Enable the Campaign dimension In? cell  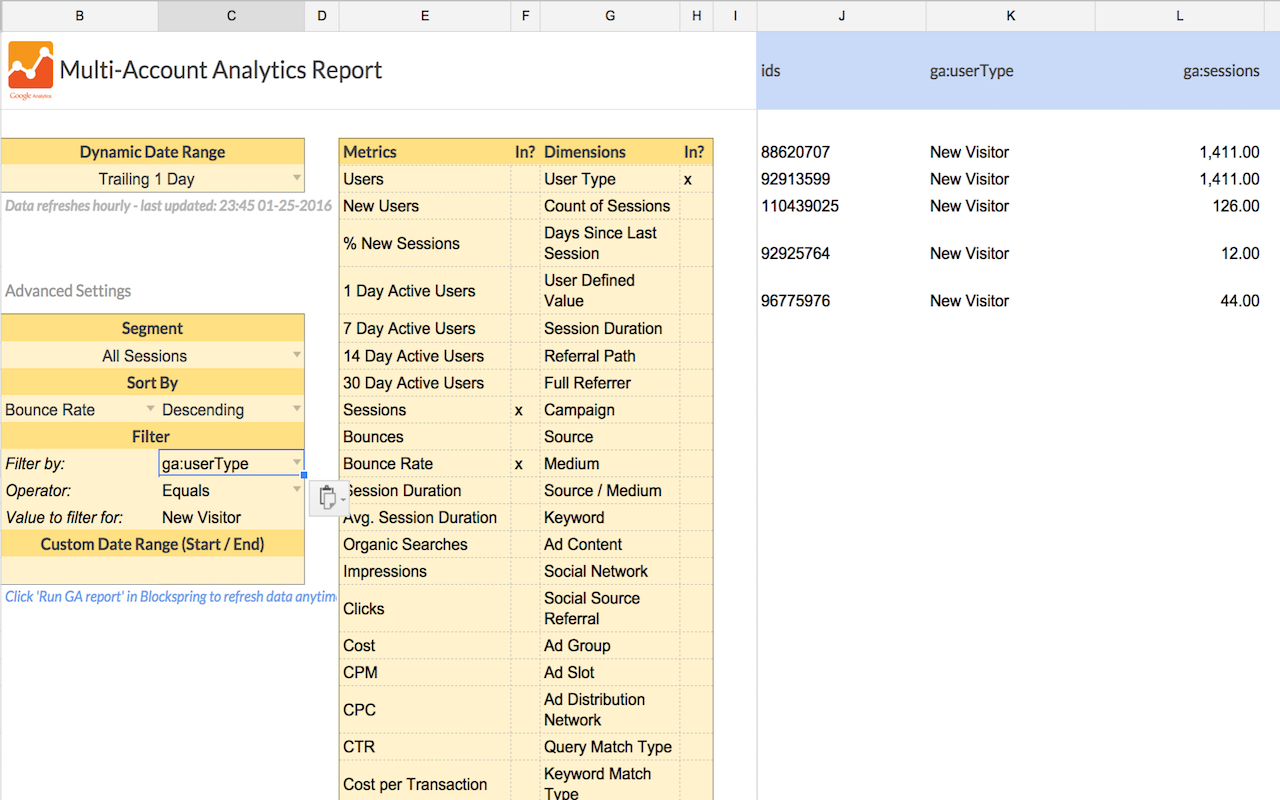[695, 409]
